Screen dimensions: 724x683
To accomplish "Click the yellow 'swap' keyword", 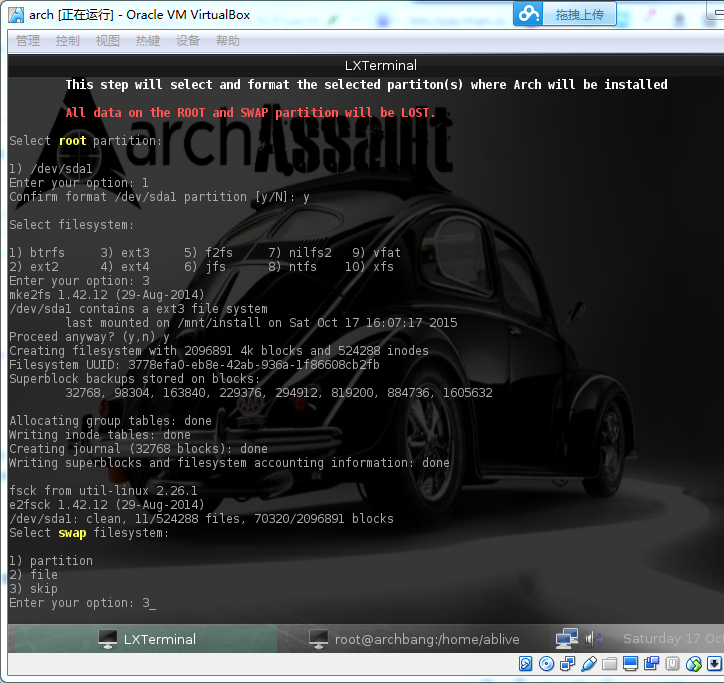I will coord(72,533).
